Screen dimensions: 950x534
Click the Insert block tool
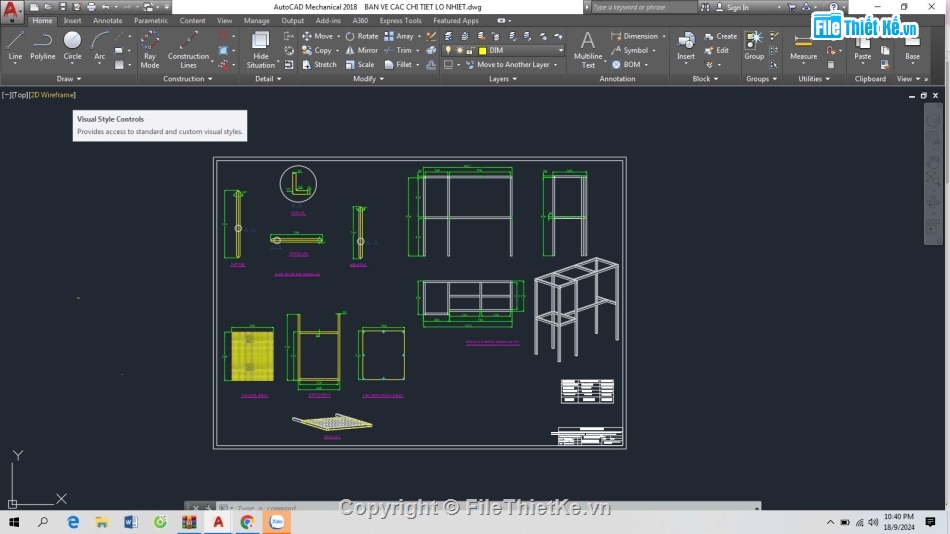click(x=686, y=47)
